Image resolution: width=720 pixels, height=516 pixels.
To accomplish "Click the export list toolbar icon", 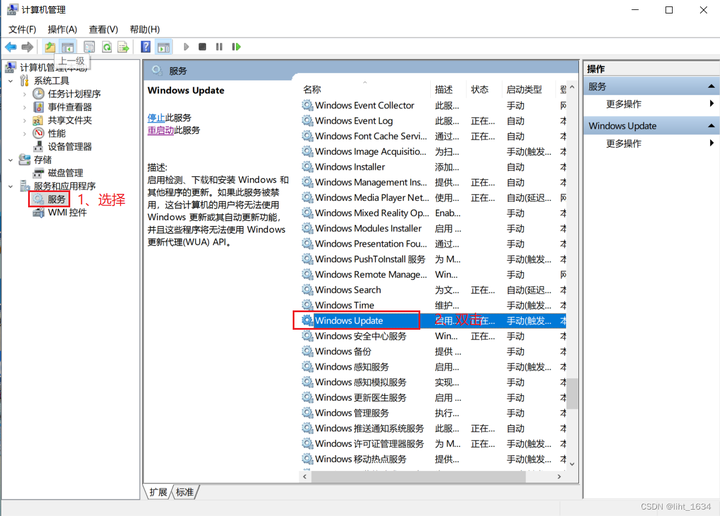I will 123,47.
